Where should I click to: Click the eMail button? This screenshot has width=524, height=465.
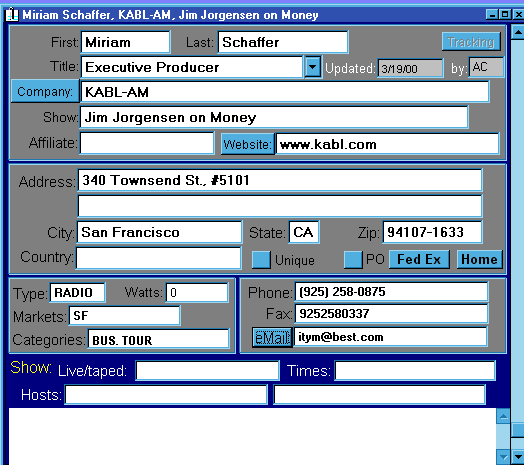[272, 337]
